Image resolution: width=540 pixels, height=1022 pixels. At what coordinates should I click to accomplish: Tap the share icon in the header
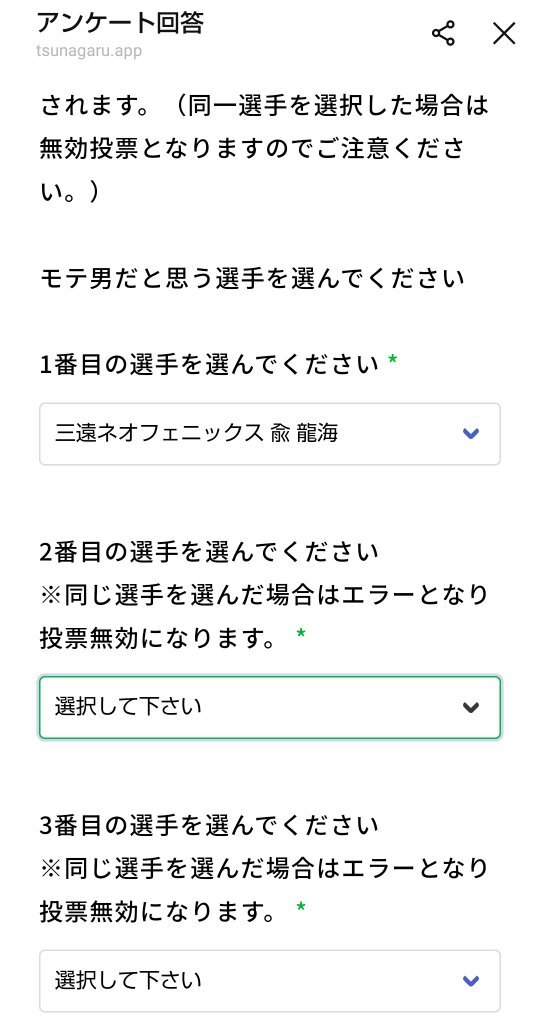(443, 33)
